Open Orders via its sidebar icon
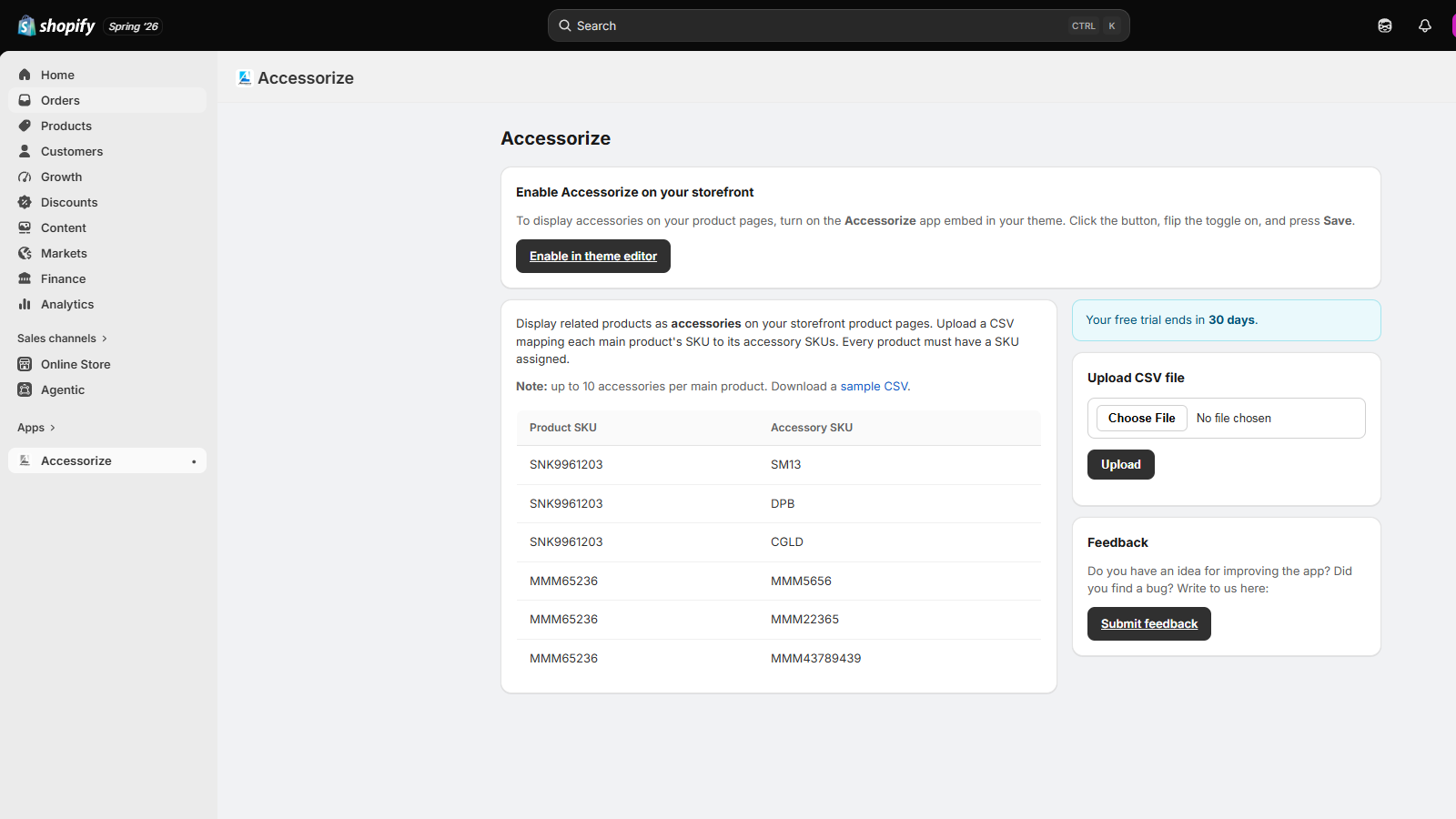This screenshot has width=1456, height=819. pos(25,100)
